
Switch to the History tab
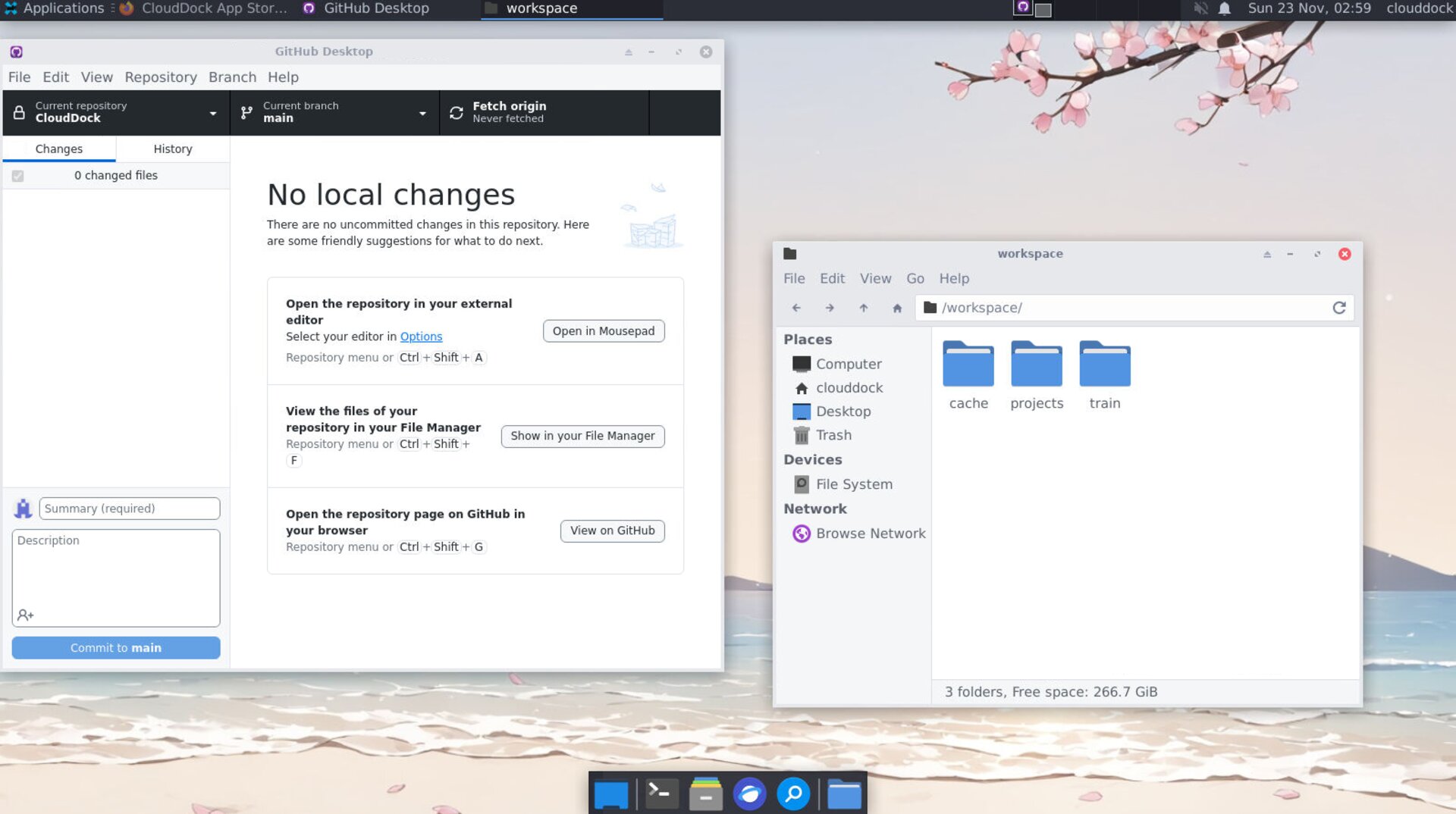point(172,149)
